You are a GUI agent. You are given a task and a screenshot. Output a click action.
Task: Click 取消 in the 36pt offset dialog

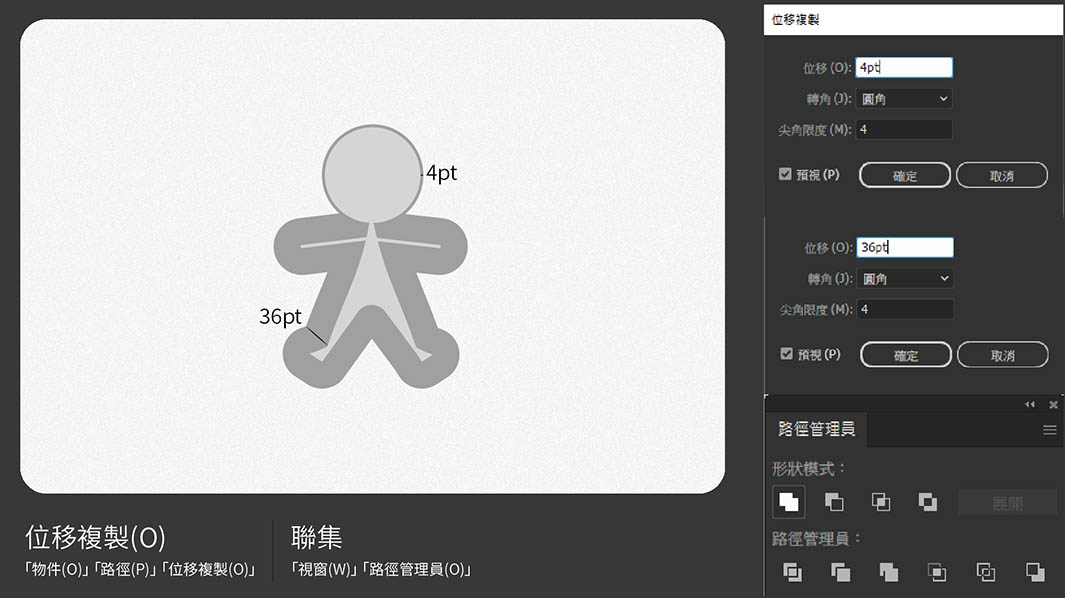point(1002,355)
